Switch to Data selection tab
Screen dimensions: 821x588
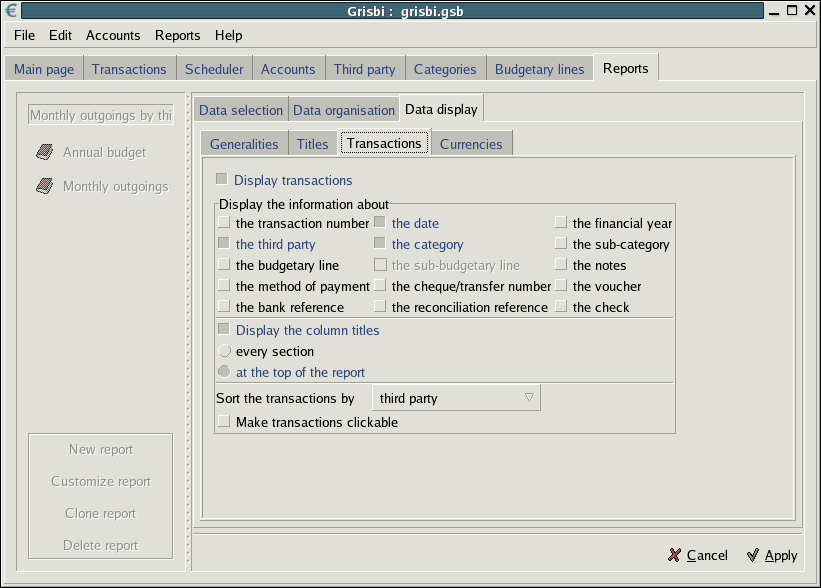tap(241, 110)
